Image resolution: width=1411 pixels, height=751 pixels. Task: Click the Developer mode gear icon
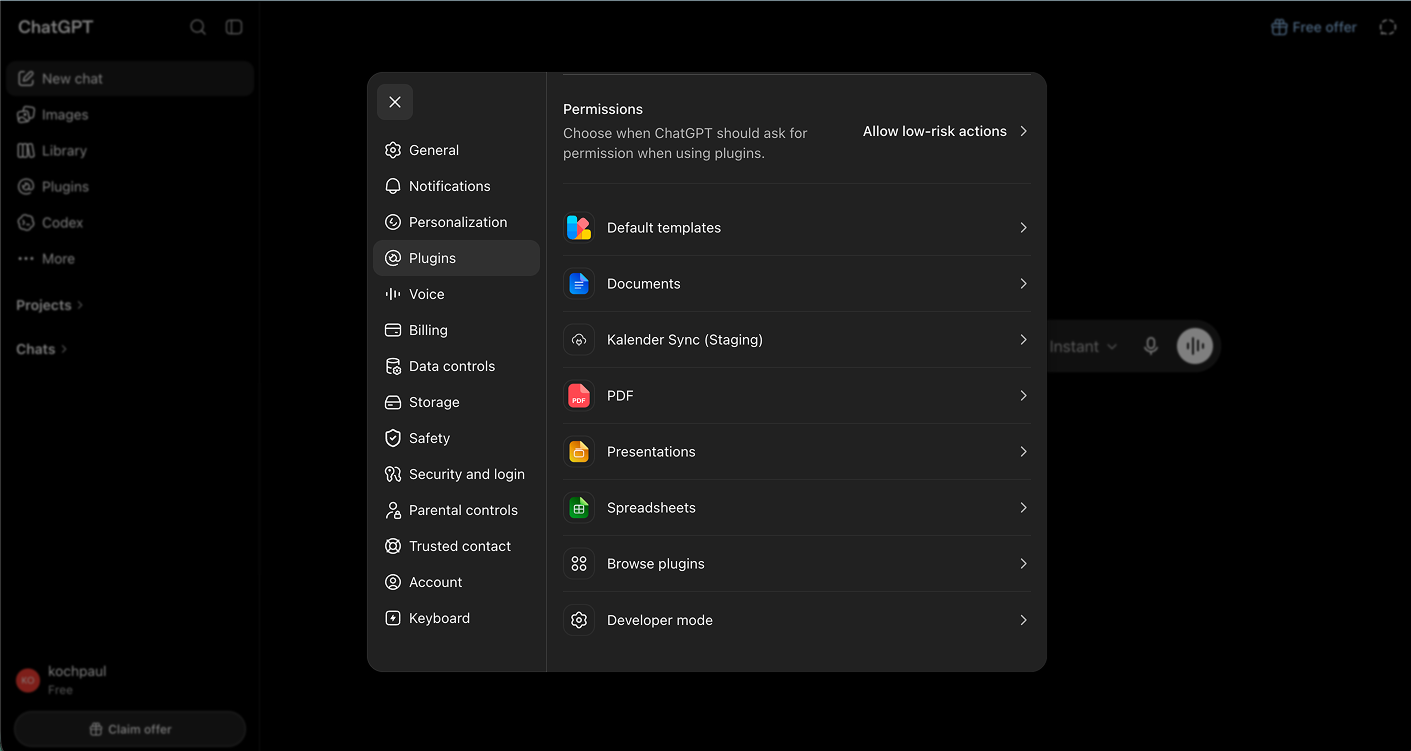[x=579, y=620]
